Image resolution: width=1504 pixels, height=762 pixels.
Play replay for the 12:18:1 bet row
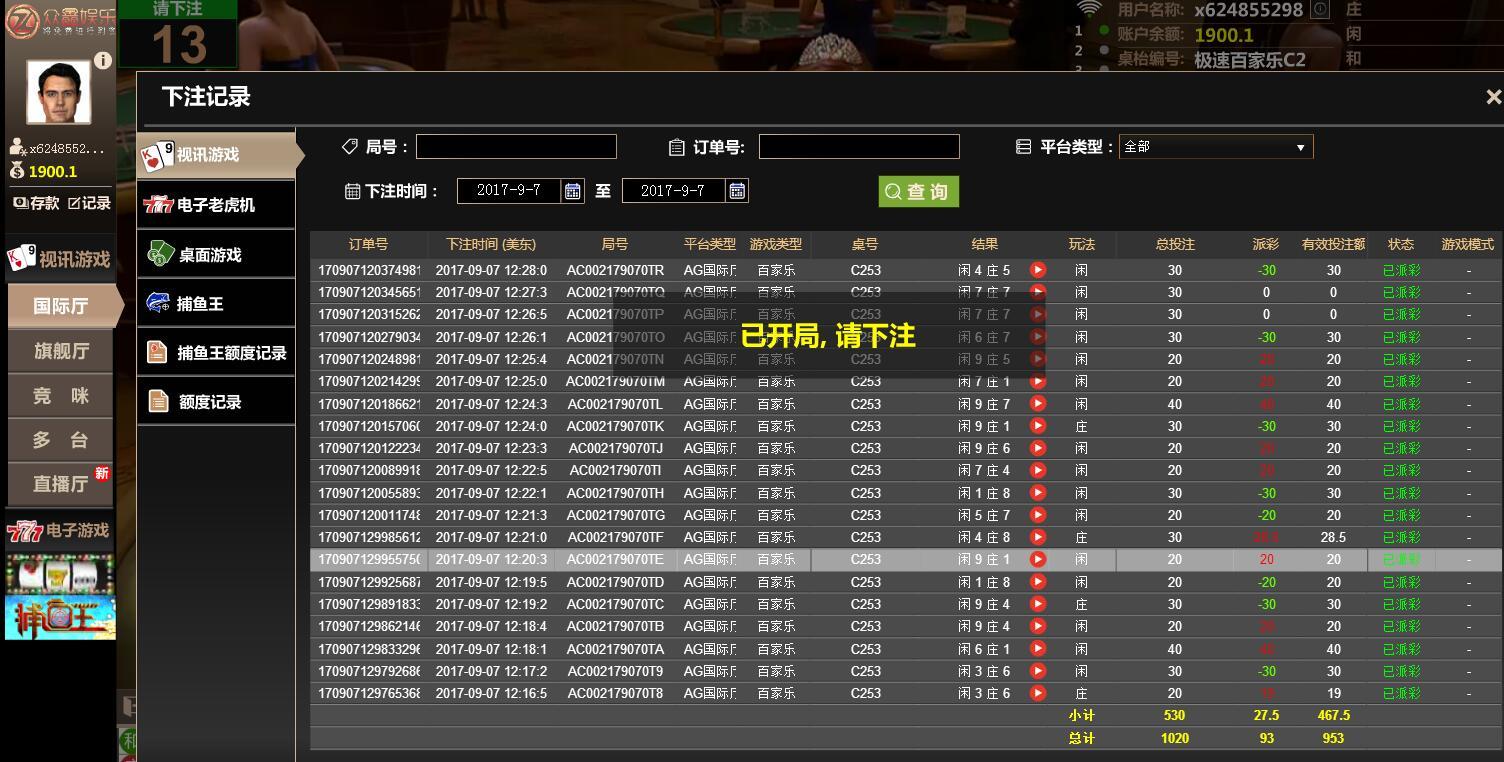tap(1038, 649)
